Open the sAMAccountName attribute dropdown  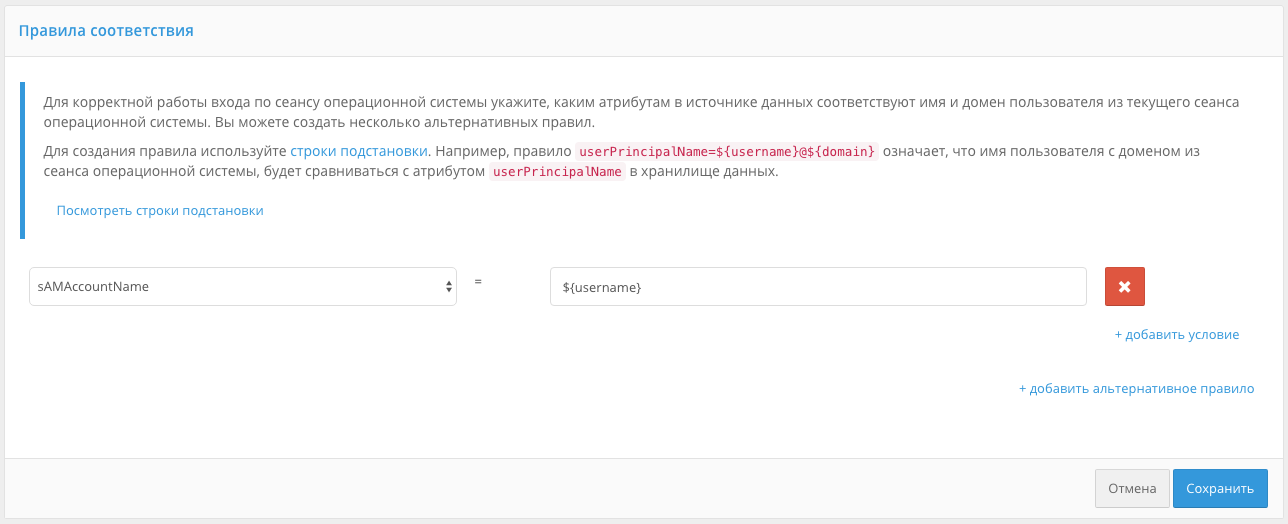(x=240, y=287)
